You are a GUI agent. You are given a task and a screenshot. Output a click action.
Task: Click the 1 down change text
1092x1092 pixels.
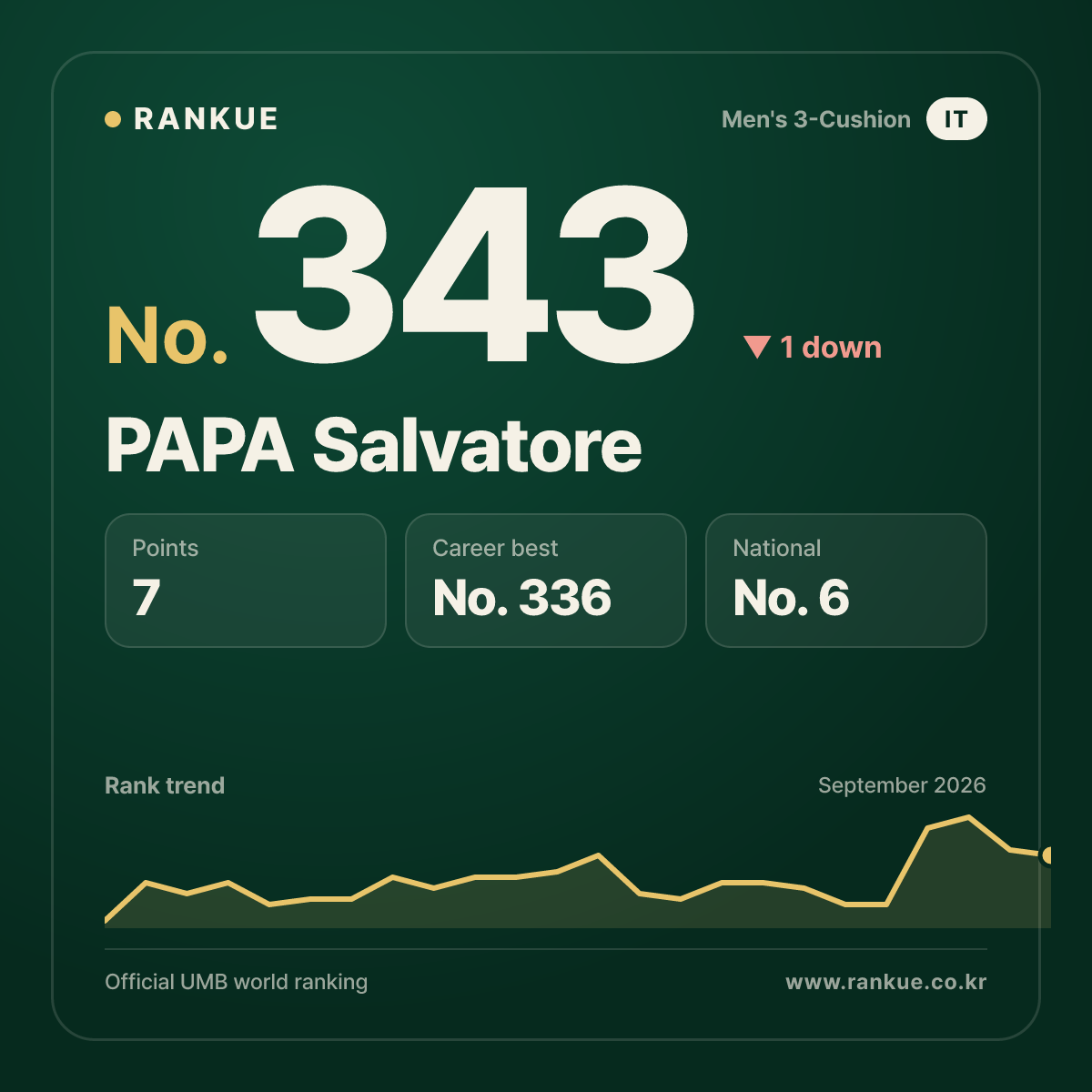(831, 347)
